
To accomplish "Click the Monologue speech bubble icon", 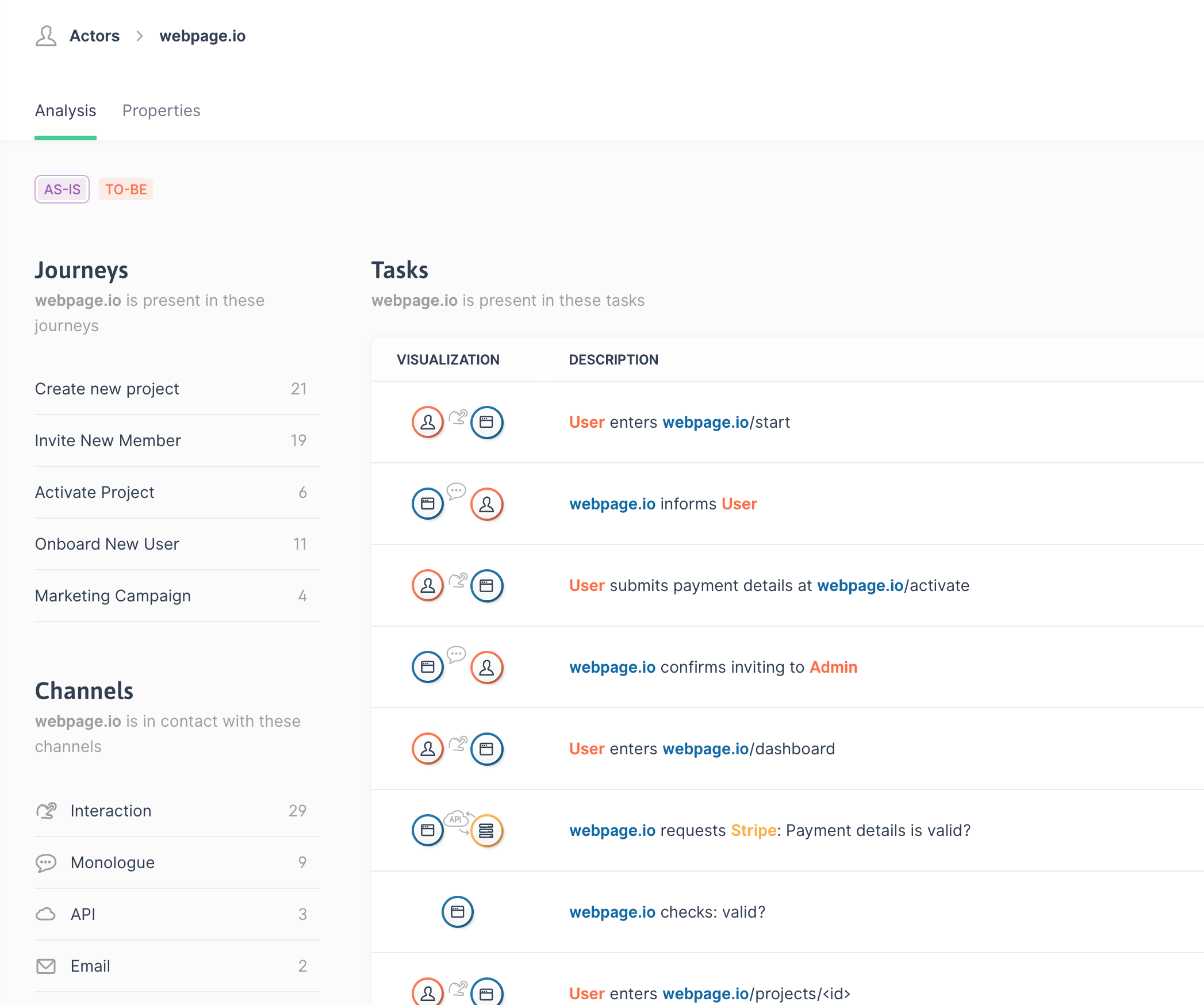I will [x=46, y=862].
